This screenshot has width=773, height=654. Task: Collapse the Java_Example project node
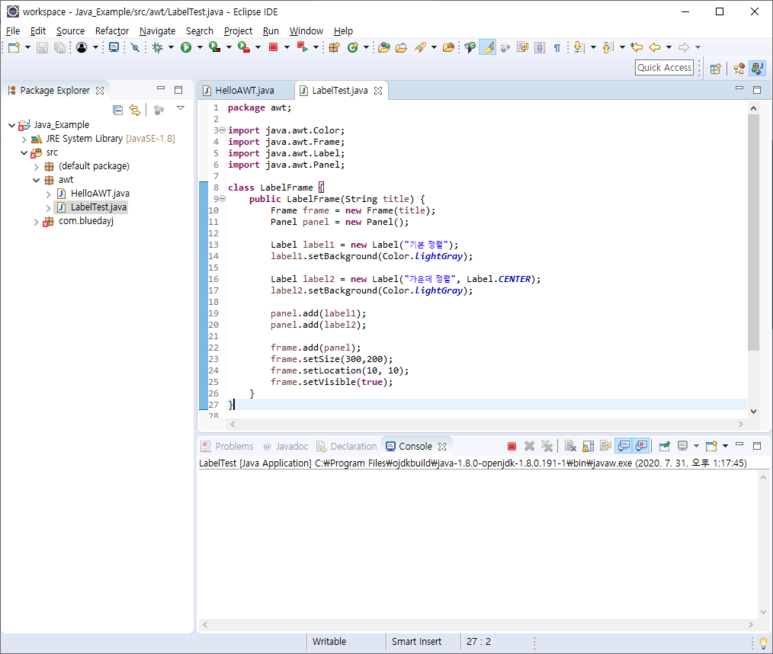click(12, 125)
